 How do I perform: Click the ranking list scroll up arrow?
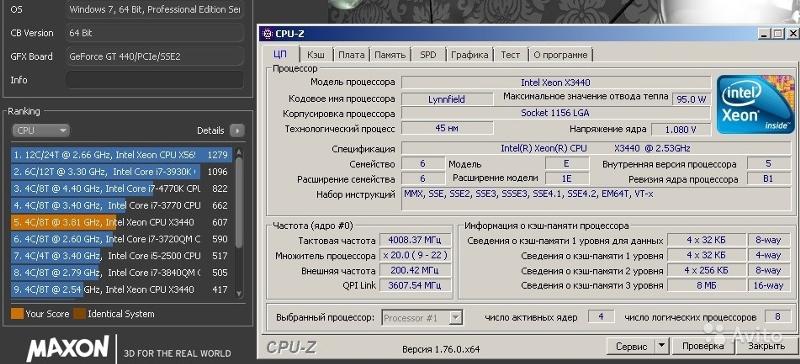239,153
